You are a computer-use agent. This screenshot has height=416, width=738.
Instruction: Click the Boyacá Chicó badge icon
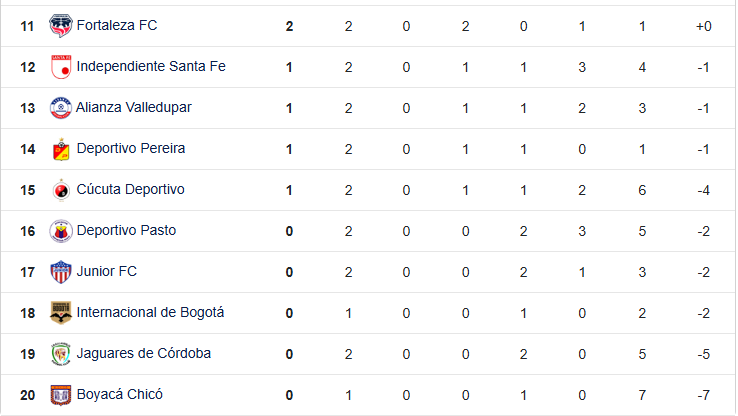(61, 395)
